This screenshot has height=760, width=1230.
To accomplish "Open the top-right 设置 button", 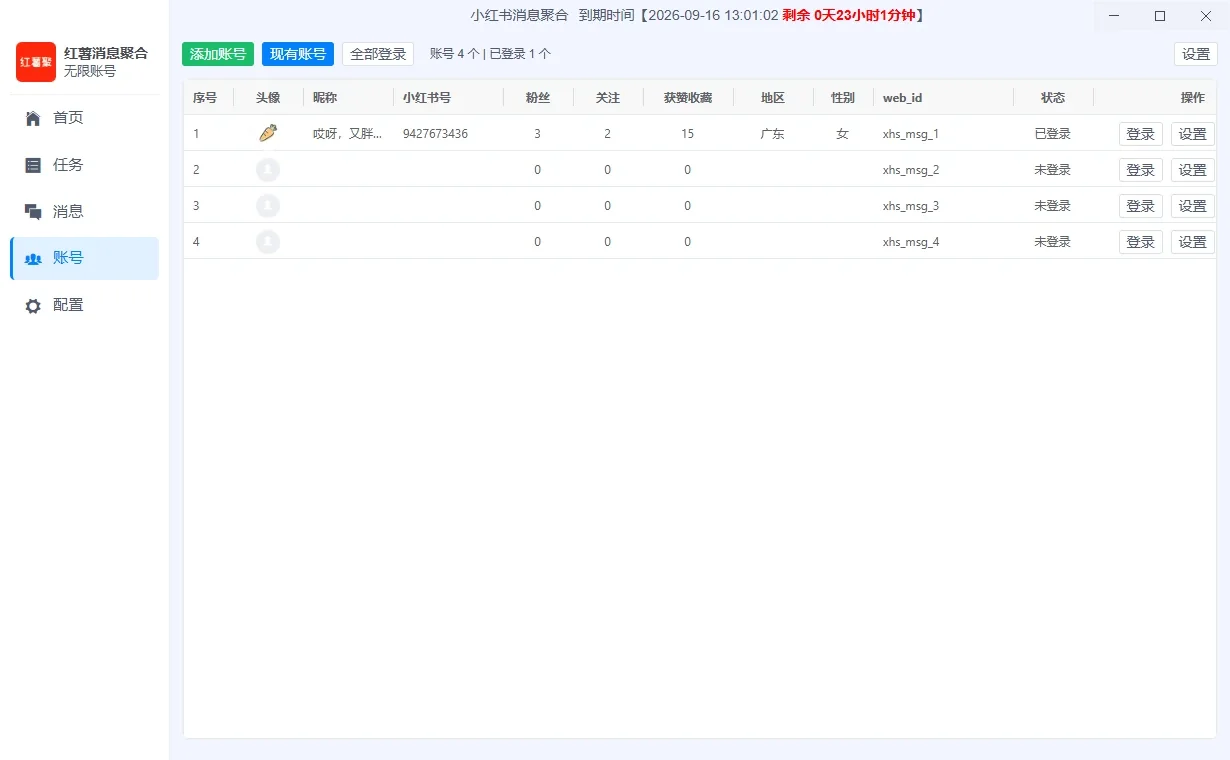I will [x=1196, y=54].
